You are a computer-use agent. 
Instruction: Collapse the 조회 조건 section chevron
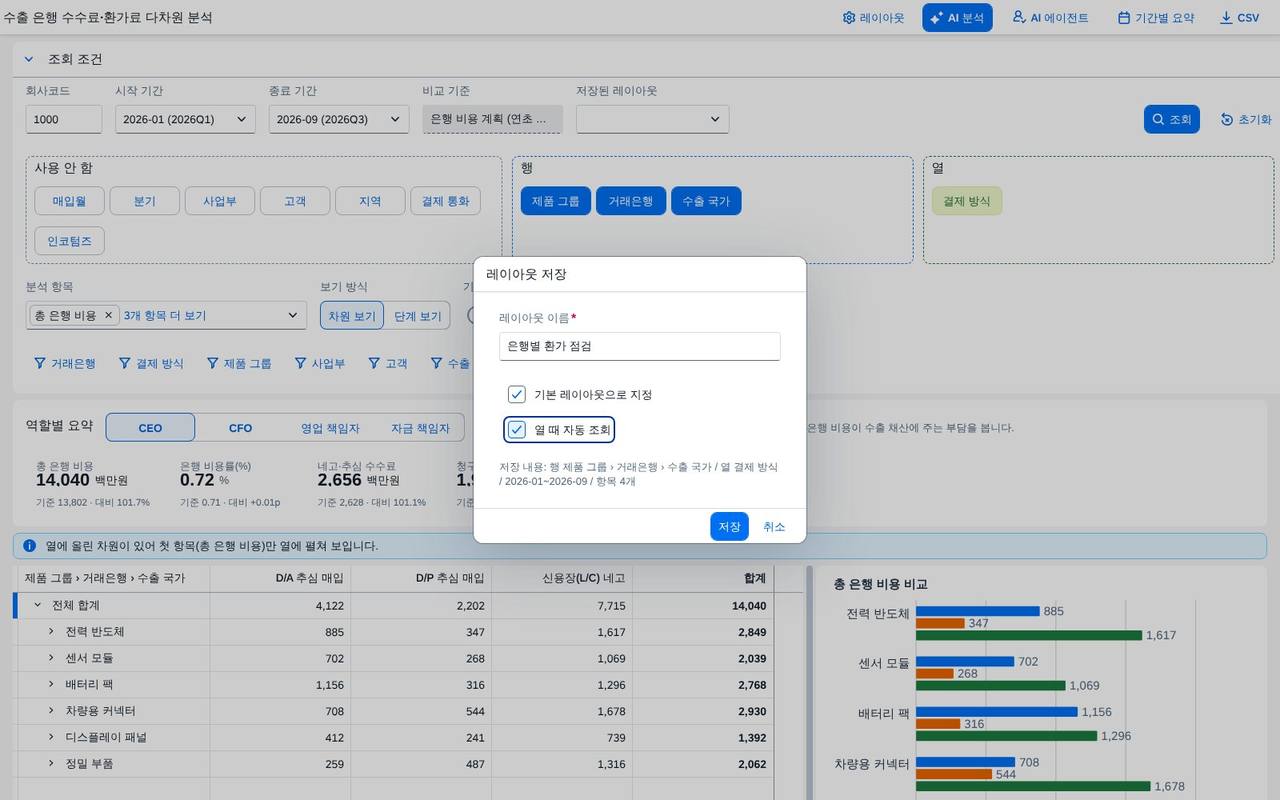pos(29,59)
